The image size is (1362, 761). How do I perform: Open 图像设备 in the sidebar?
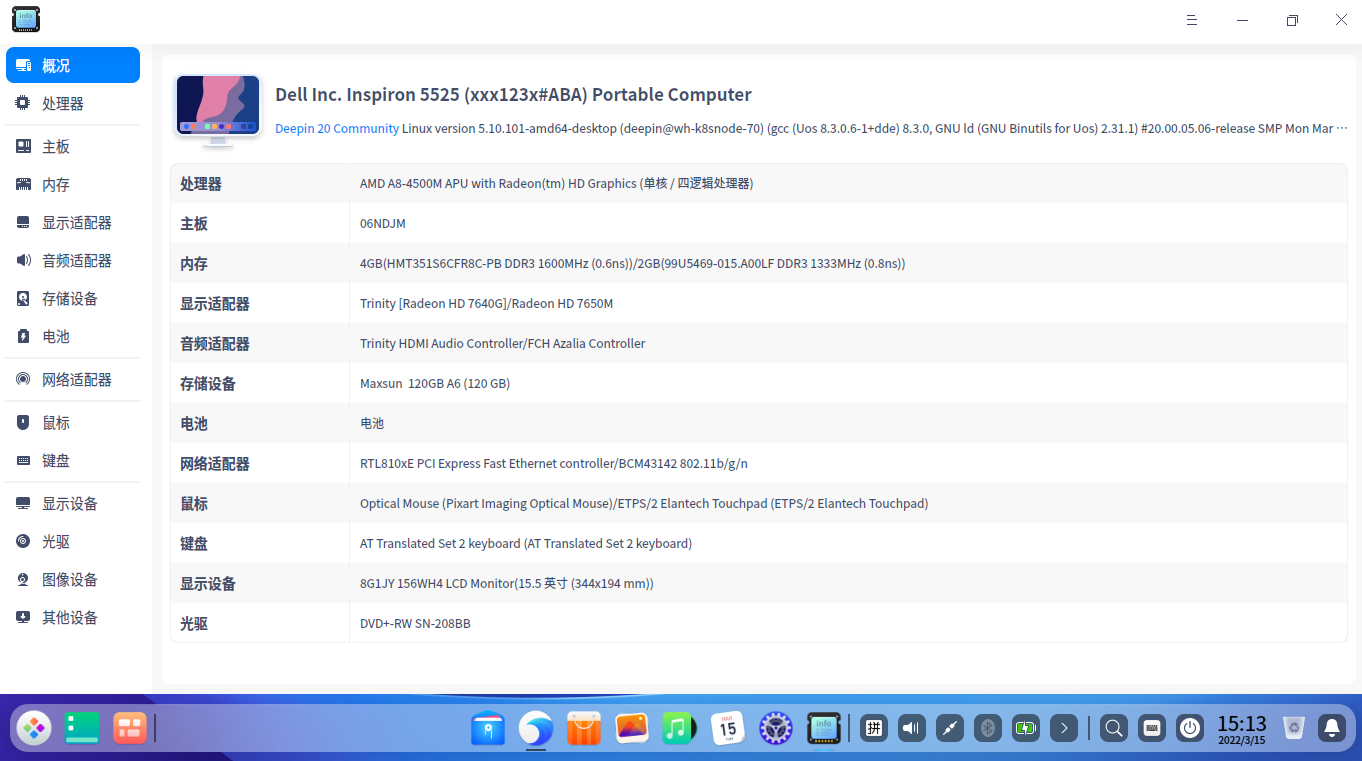click(73, 580)
